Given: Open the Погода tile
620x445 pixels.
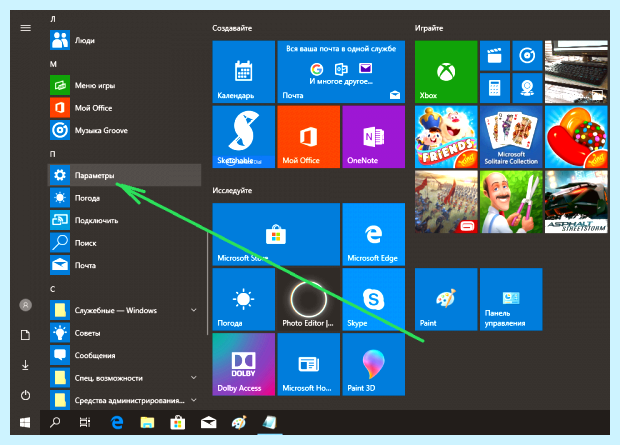Looking at the screenshot, I should pyautogui.click(x=244, y=299).
